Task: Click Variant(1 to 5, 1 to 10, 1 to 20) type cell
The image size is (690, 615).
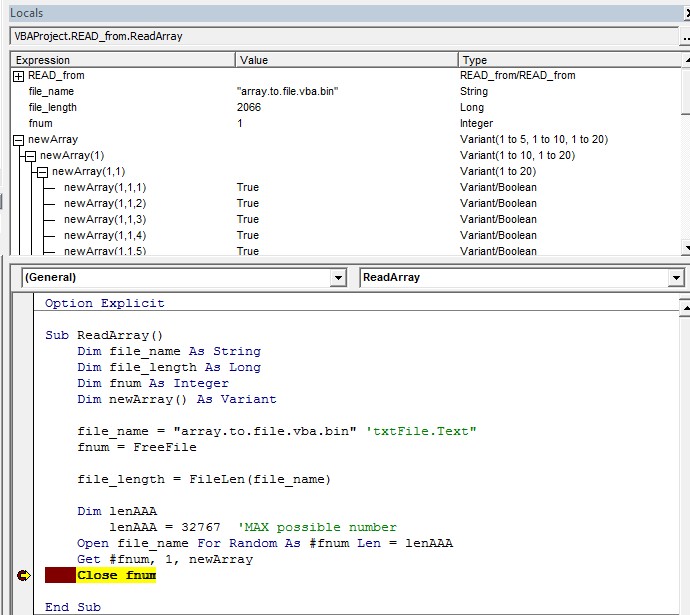Action: [534, 139]
